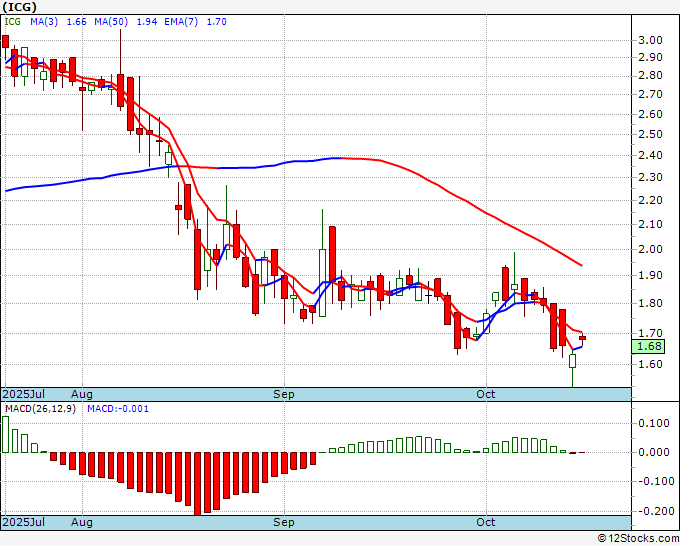This screenshot has width=680, height=546.
Task: Click the Sep label on price chart axis
Action: [284, 394]
